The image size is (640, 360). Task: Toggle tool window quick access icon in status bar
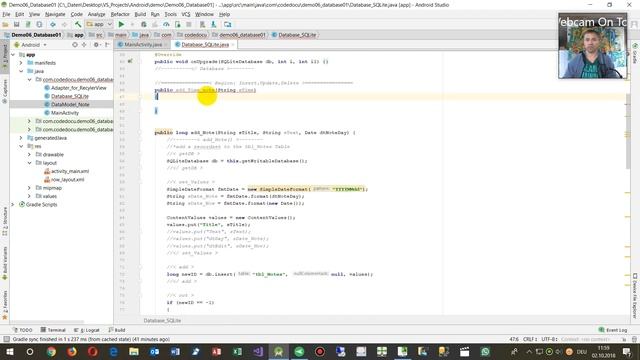6,339
